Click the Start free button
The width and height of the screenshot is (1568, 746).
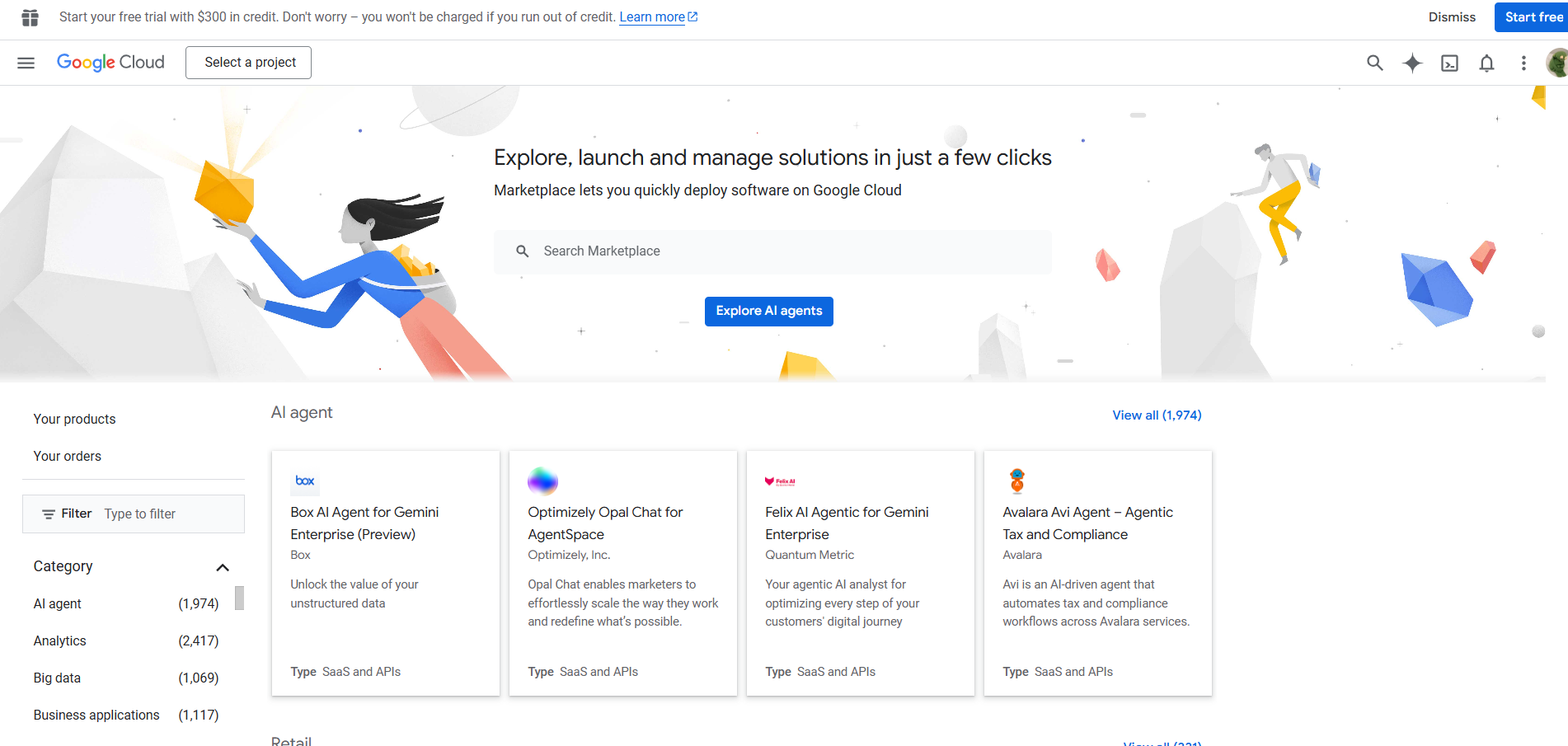1533,17
